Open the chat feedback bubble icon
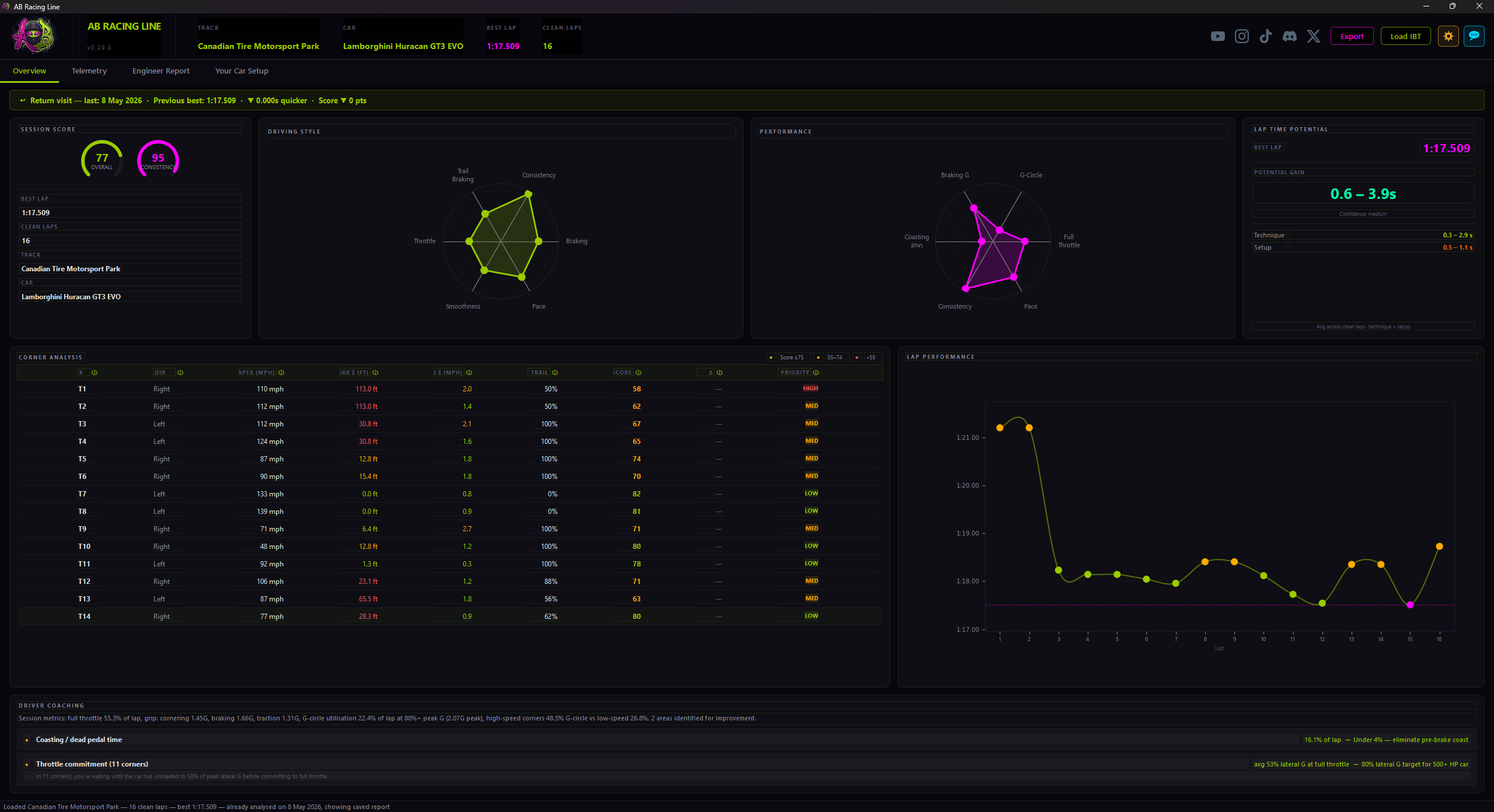Viewport: 1494px width, 812px height. pyautogui.click(x=1474, y=36)
